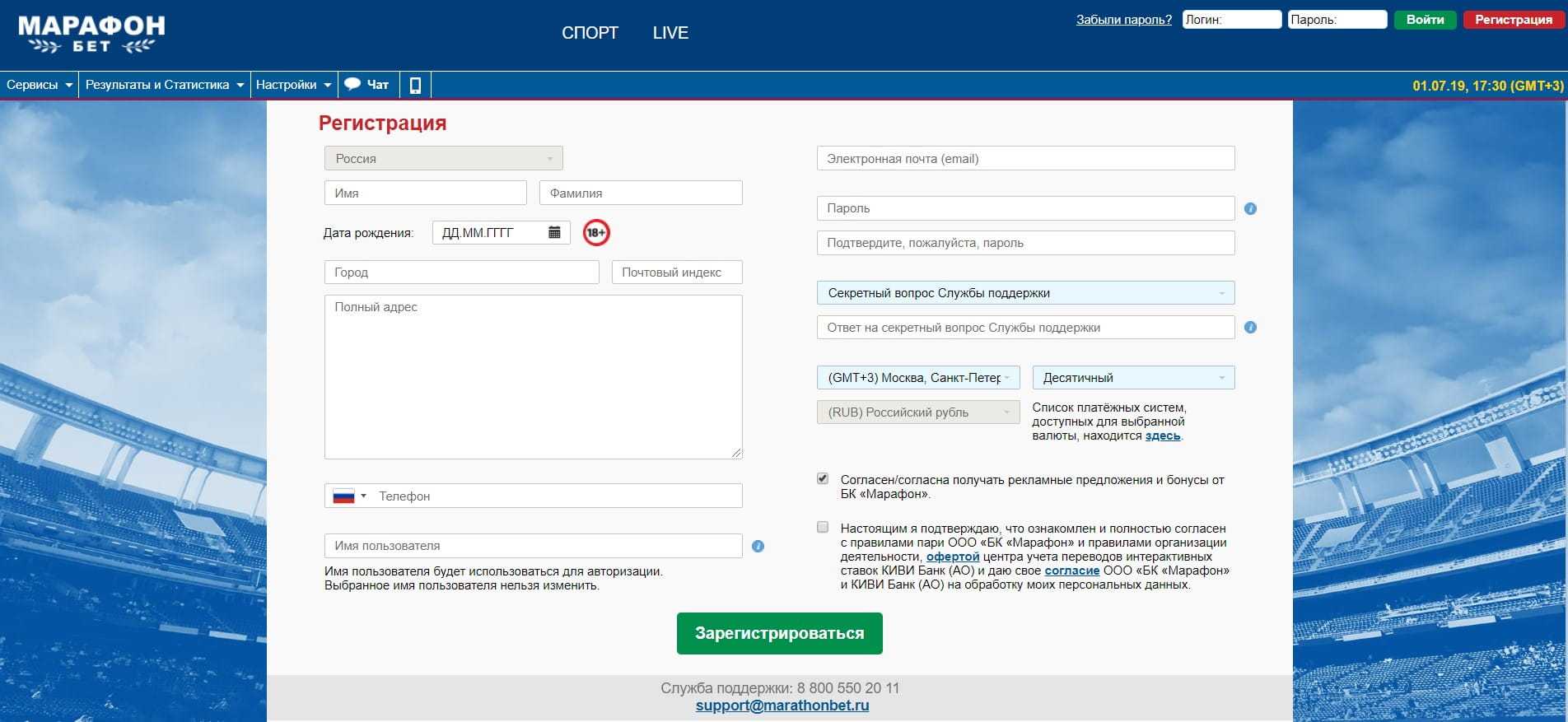Open the time zone dropdown
The width and height of the screenshot is (1568, 722).
point(918,378)
